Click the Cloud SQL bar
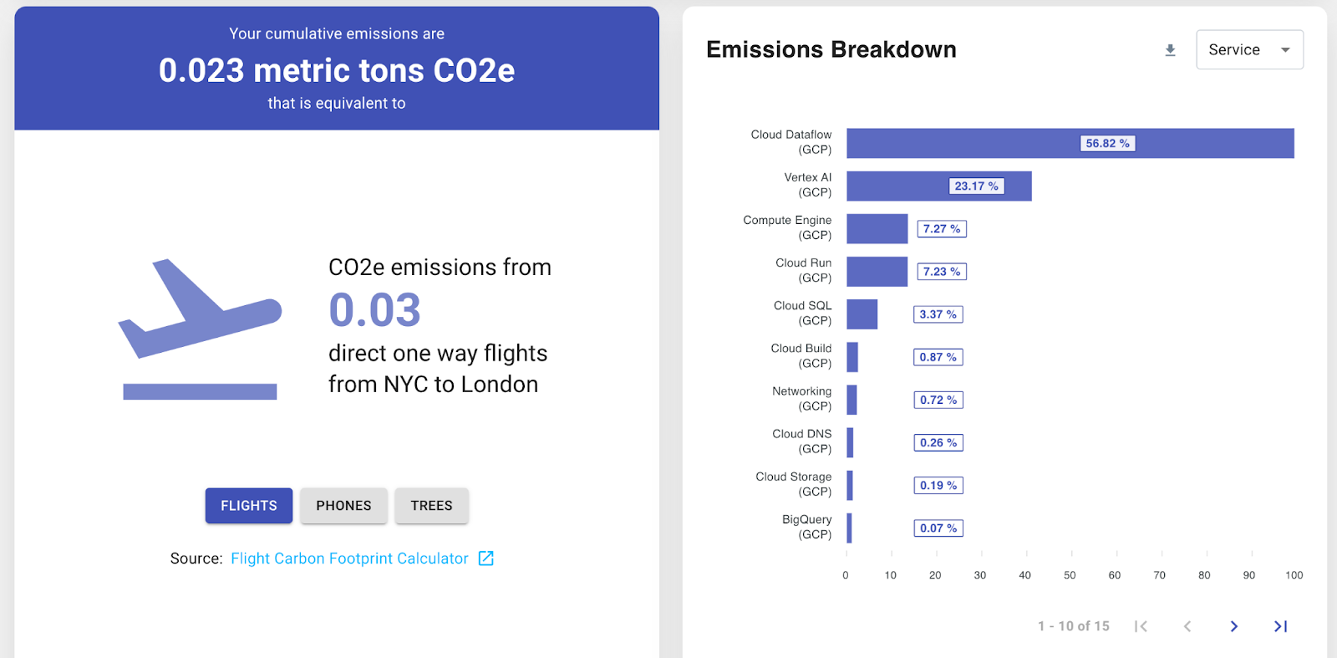 coord(862,314)
